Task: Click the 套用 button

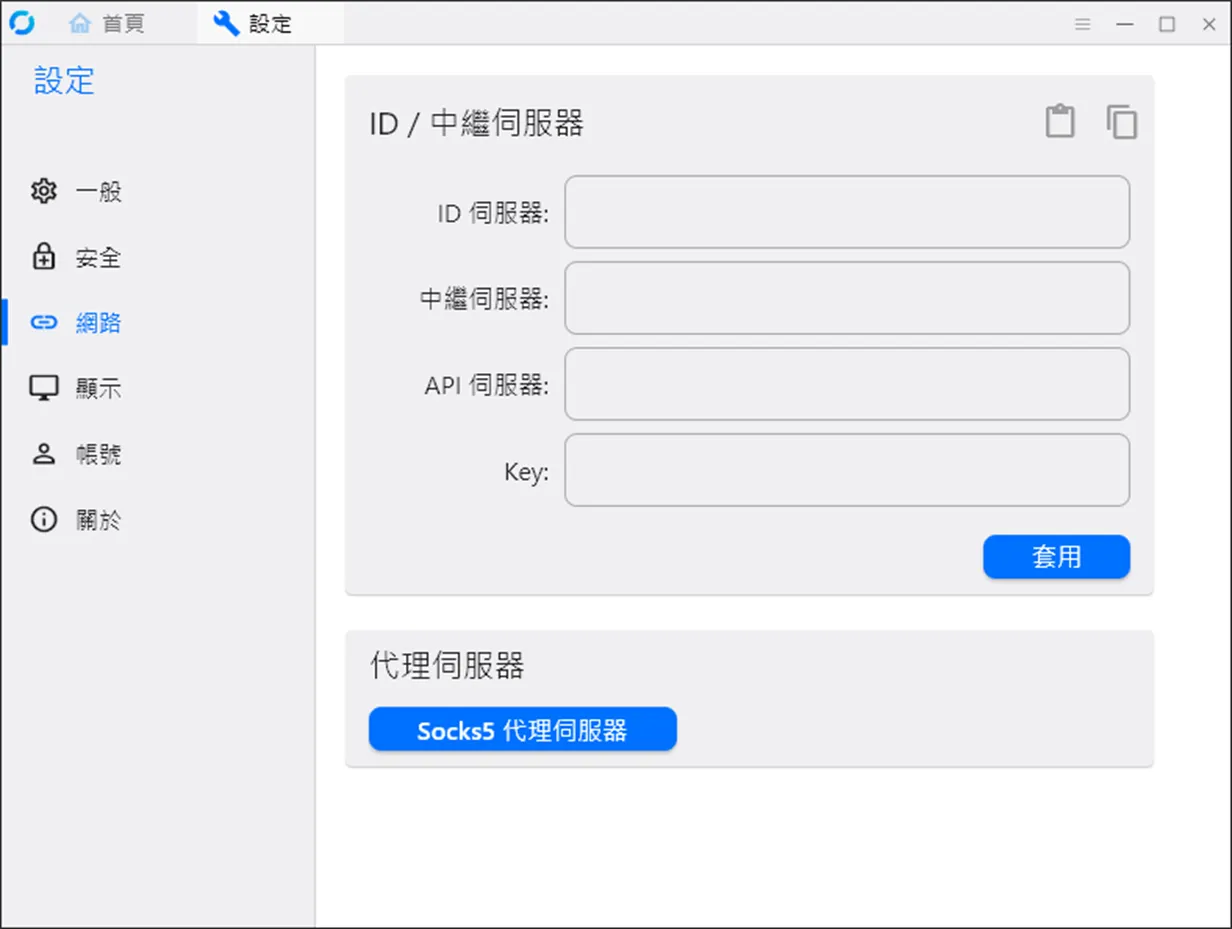Action: [1056, 557]
